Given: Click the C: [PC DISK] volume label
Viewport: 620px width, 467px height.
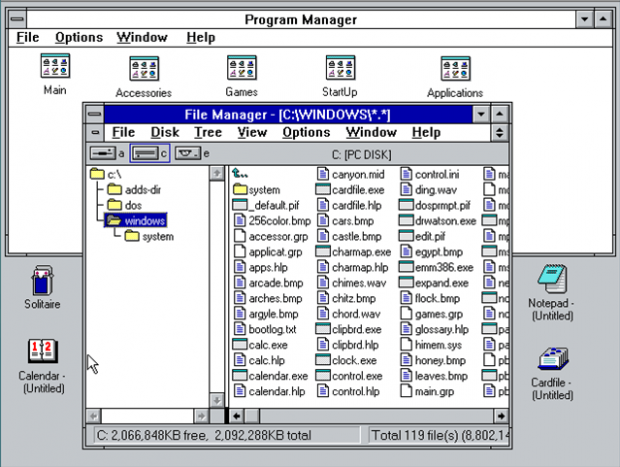Looking at the screenshot, I should coord(361,154).
